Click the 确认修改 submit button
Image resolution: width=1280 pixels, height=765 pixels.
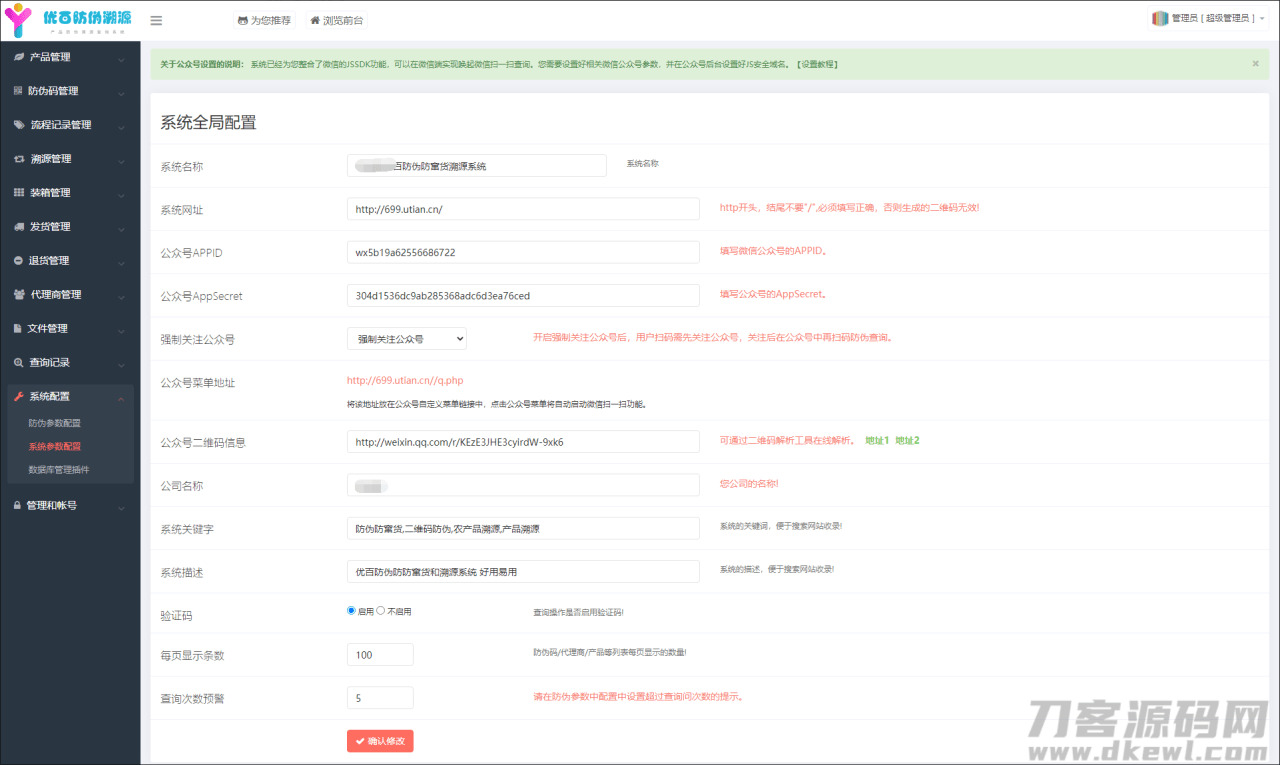380,741
